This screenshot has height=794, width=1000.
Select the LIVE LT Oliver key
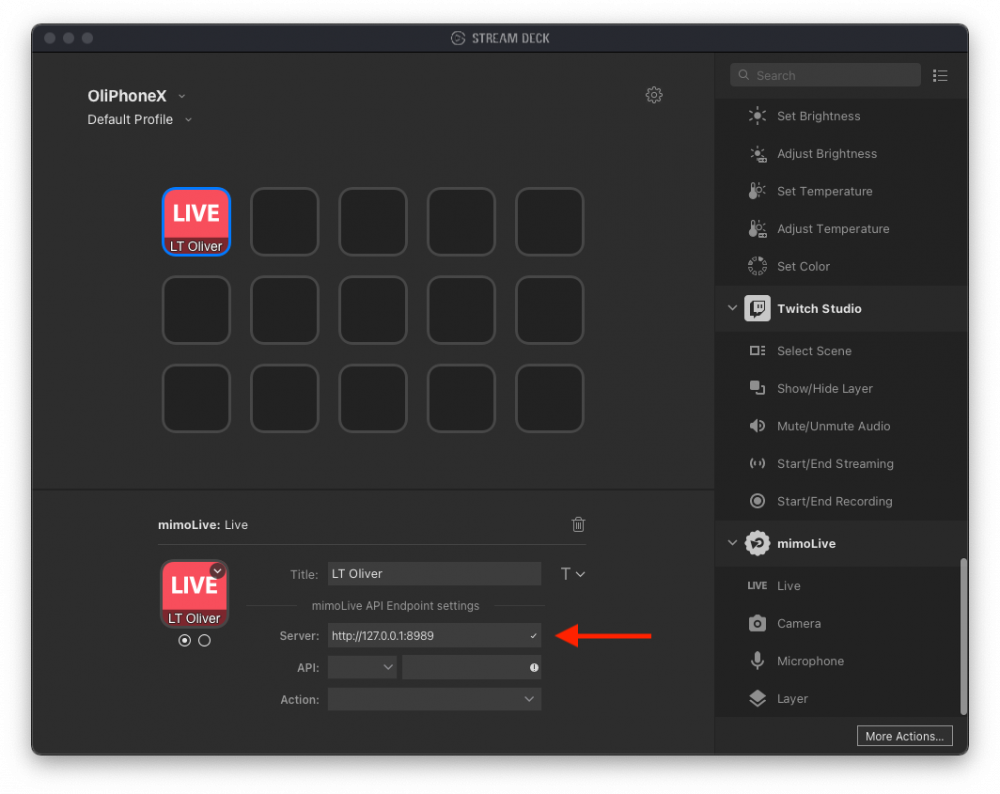coord(196,222)
